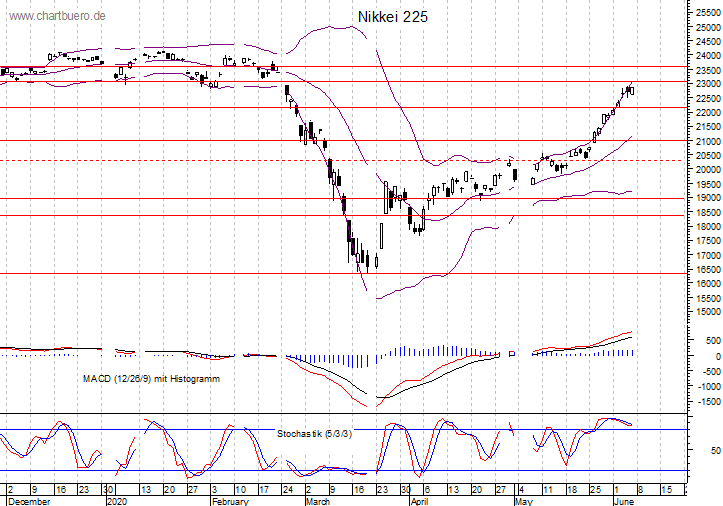Select the 17000 price axis label
723x506 pixels.
point(708,255)
